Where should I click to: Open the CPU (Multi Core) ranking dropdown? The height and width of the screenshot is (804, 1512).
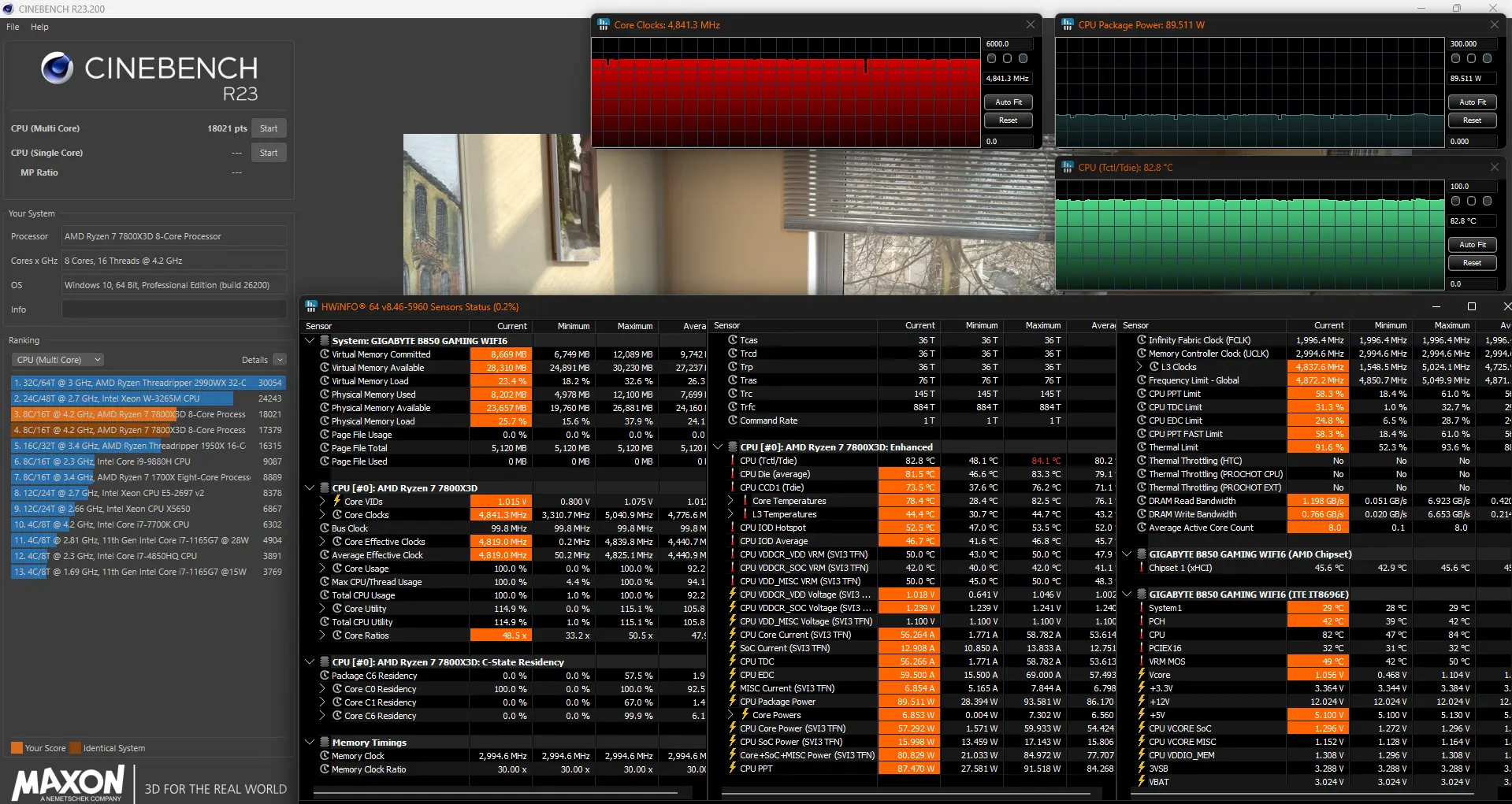58,360
